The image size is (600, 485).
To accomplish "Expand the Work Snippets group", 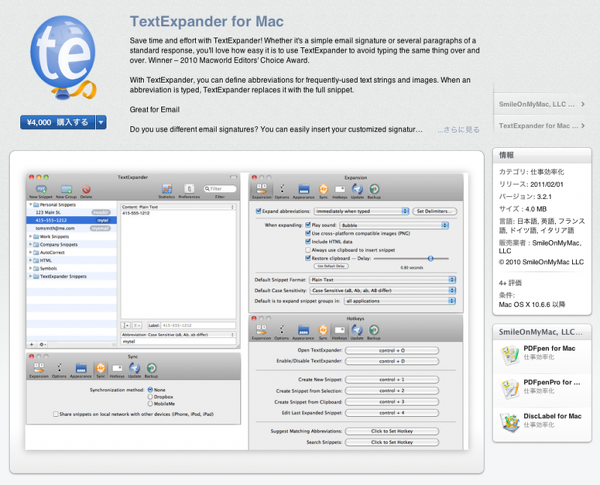I will coord(31,237).
